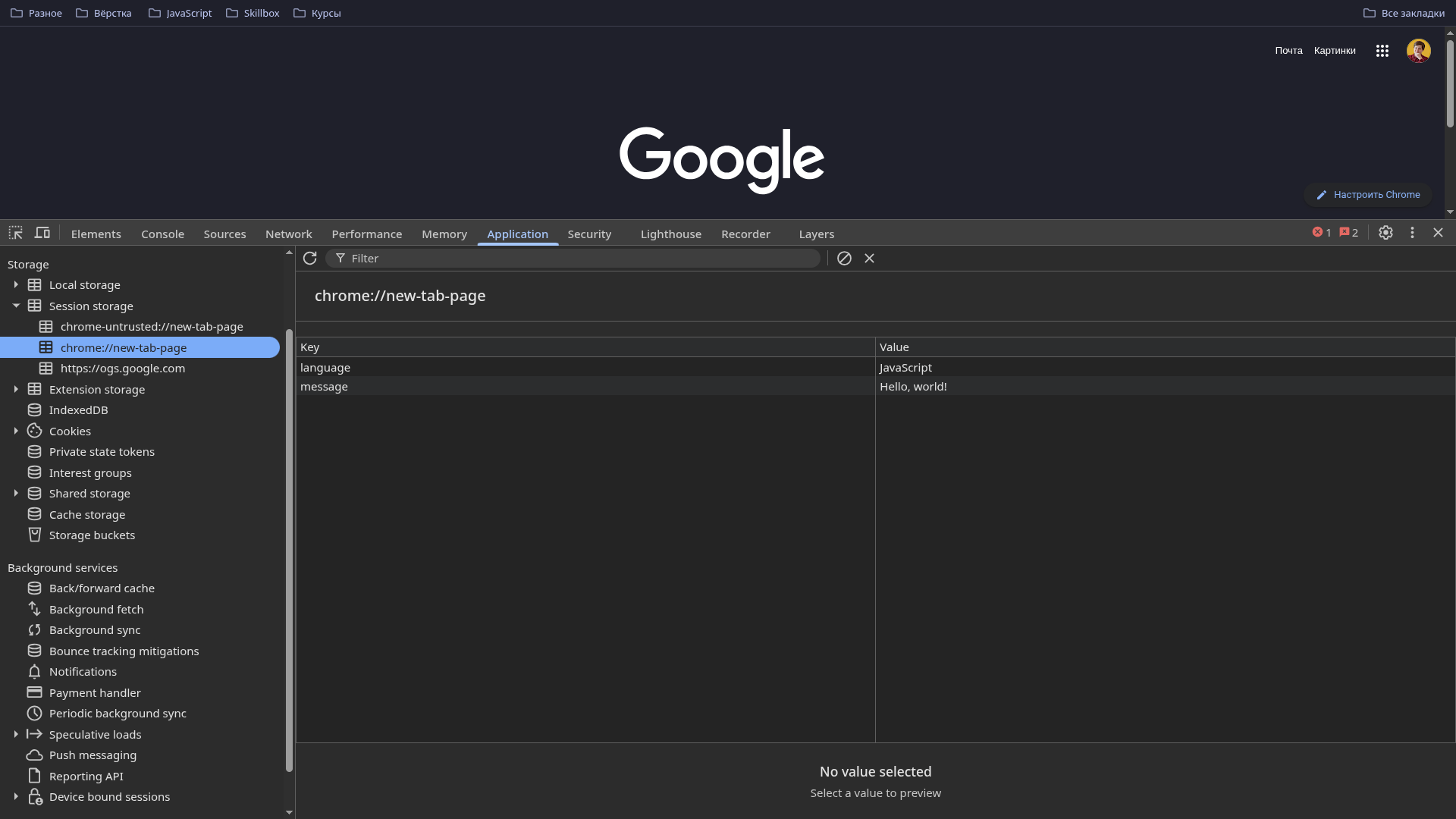Collapse the Session storage tree node
This screenshot has width=1456, height=819.
pos(16,306)
